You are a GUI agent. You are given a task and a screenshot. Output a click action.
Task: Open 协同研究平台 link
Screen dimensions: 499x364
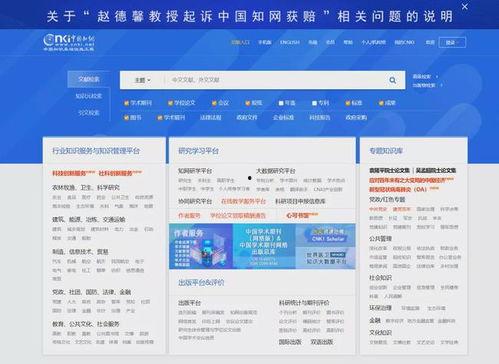point(195,201)
